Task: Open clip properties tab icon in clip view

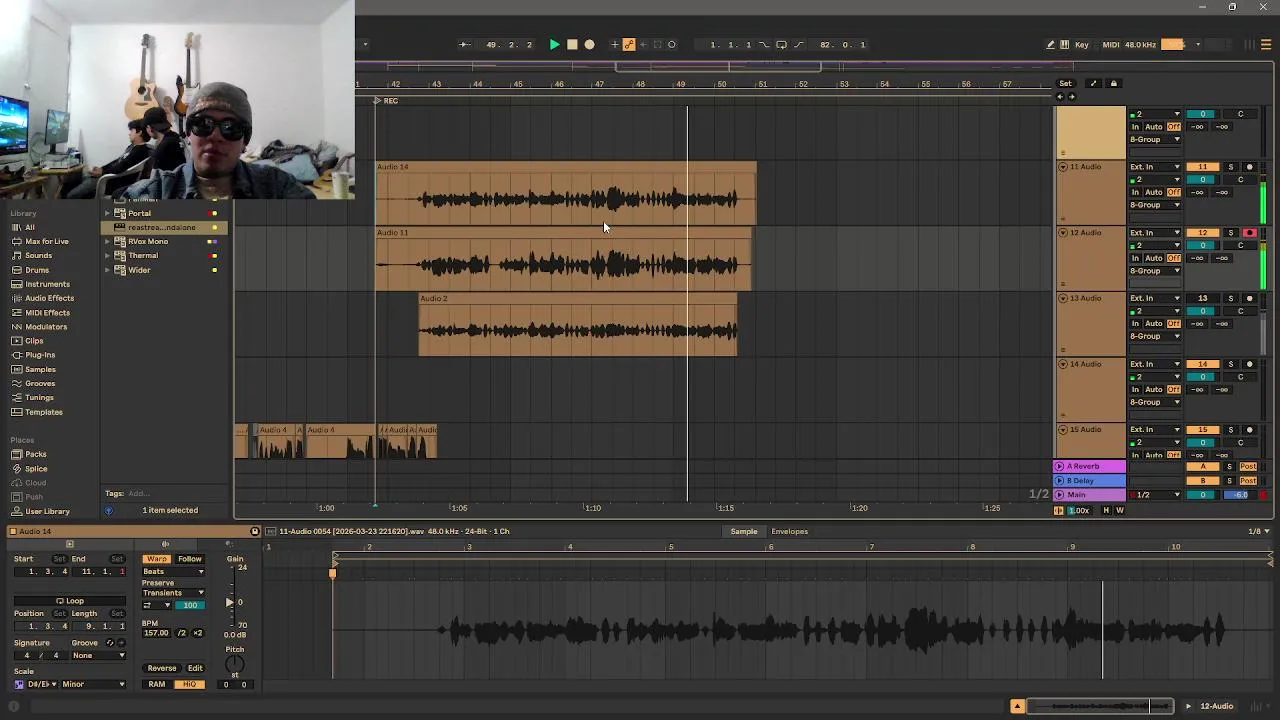Action: [x=69, y=544]
